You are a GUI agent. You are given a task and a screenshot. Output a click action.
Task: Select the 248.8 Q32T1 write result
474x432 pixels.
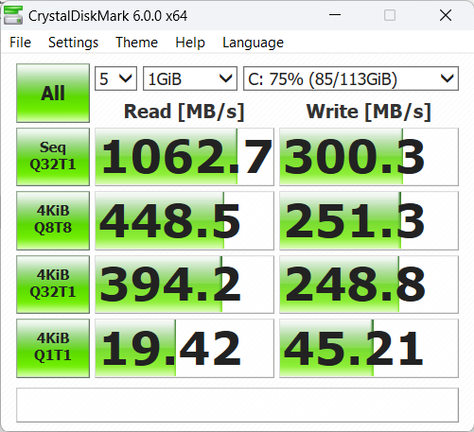369,284
